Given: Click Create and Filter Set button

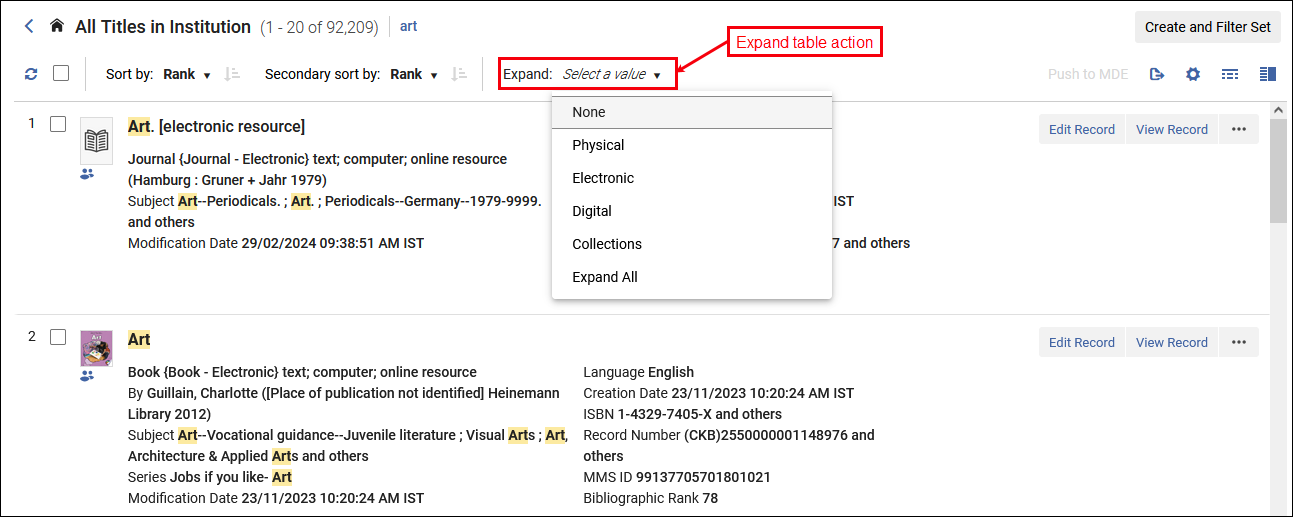Looking at the screenshot, I should coord(1208,27).
